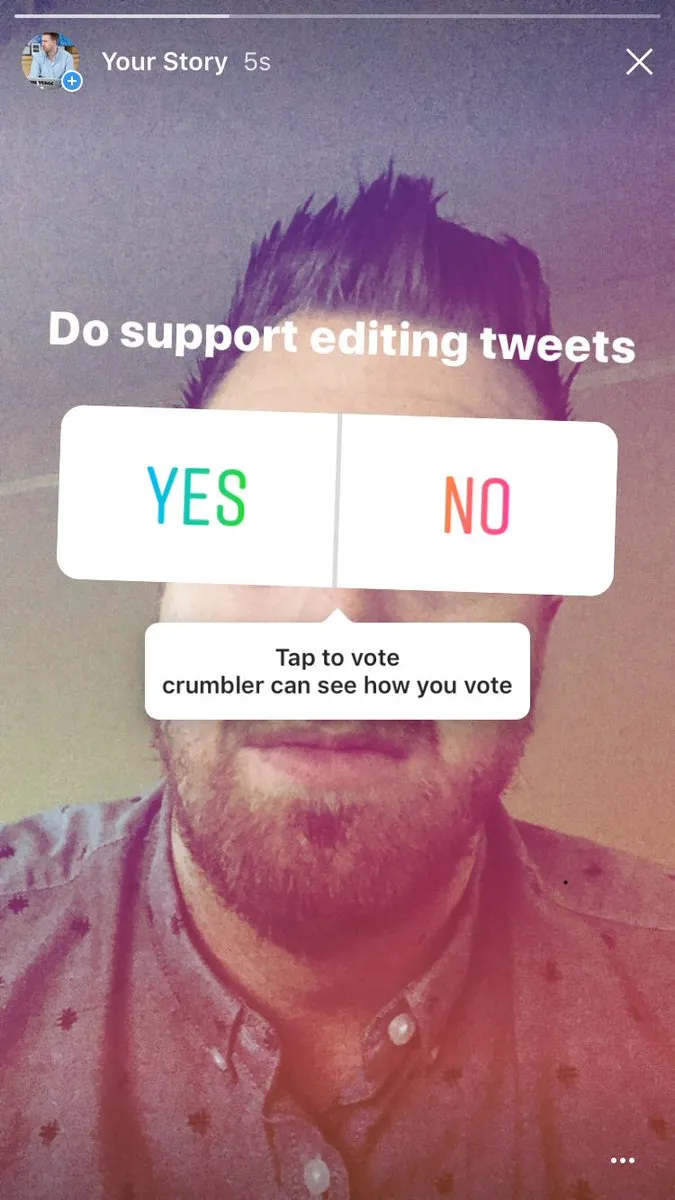Viewport: 675px width, 1200px height.
Task: Open the profile picture avatar
Action: (x=50, y=61)
